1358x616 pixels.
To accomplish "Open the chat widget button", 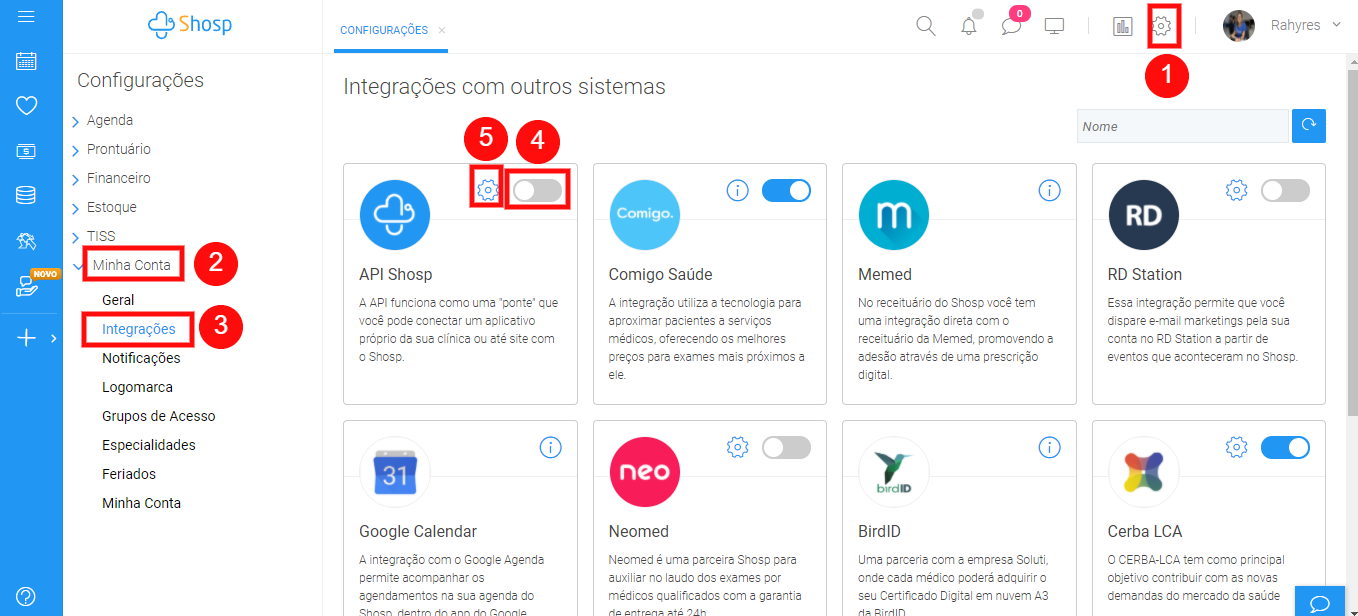I will click(x=1320, y=601).
